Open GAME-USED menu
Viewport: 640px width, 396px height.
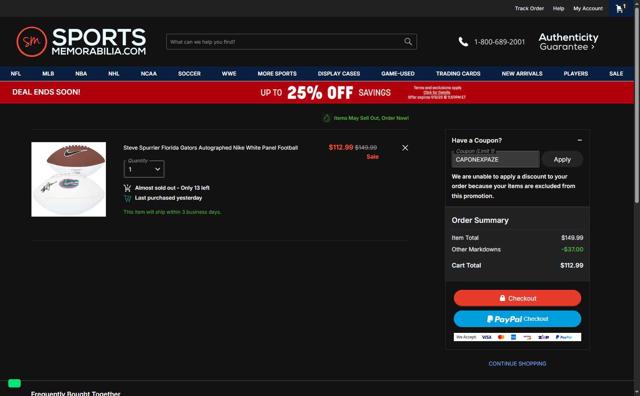398,73
